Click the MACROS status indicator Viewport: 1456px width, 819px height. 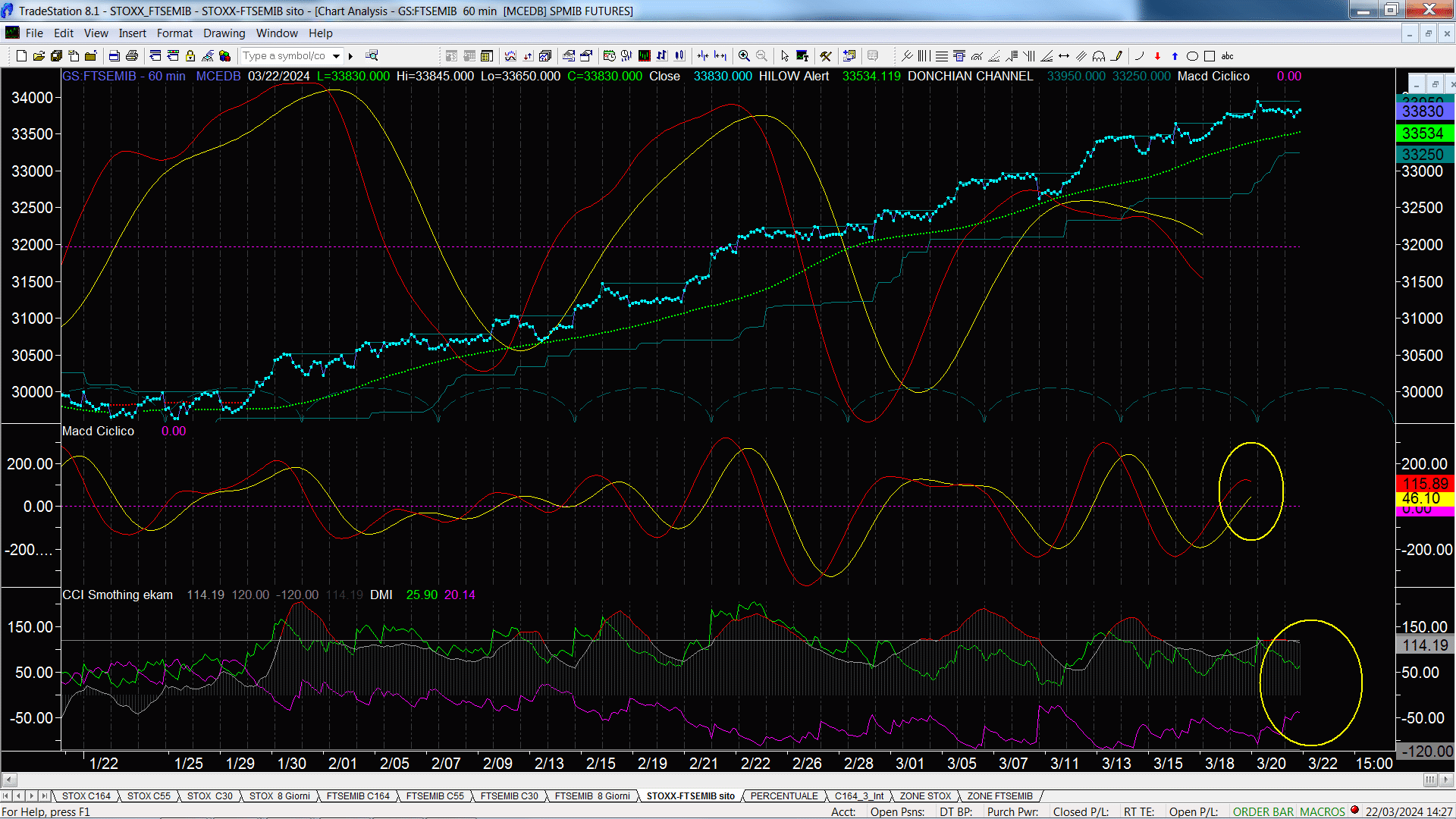tap(1322, 811)
